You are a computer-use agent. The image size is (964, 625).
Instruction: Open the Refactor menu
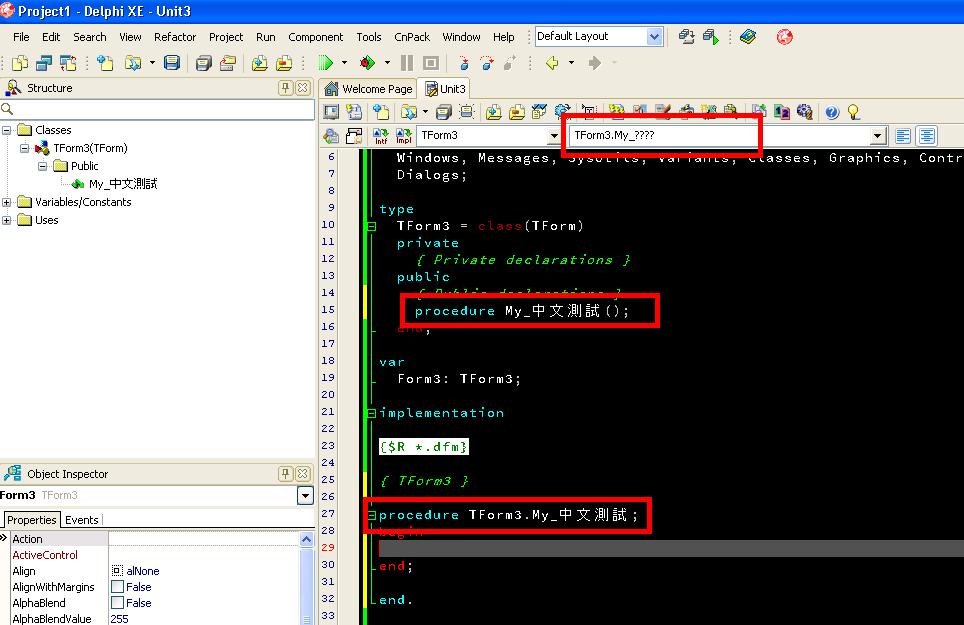point(175,37)
